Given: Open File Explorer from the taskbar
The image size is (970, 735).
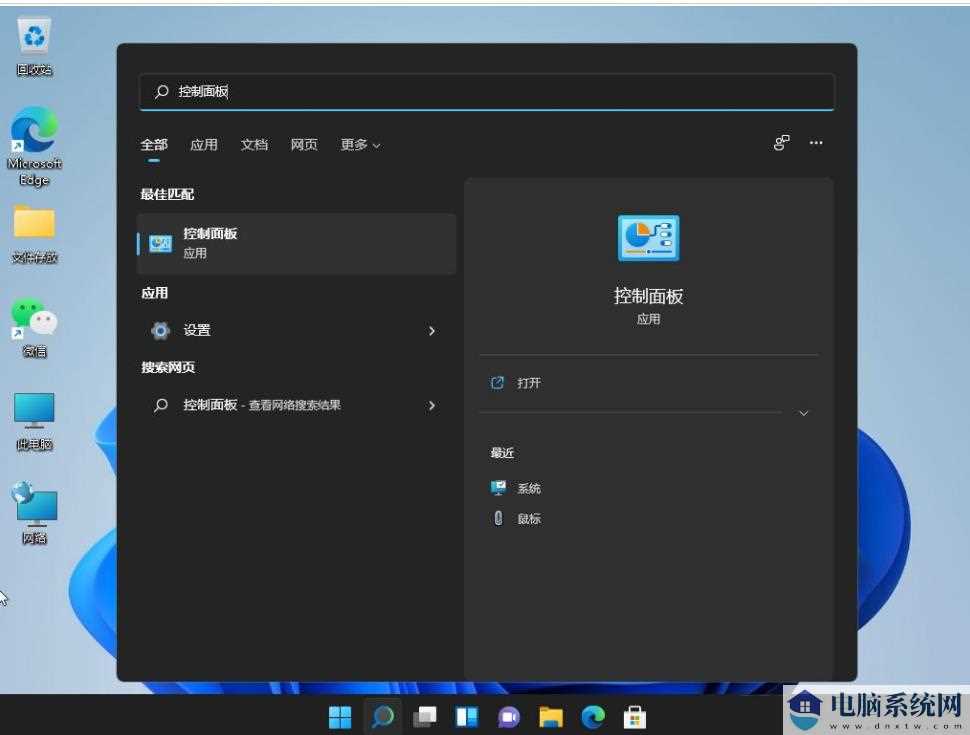Looking at the screenshot, I should point(551,716).
